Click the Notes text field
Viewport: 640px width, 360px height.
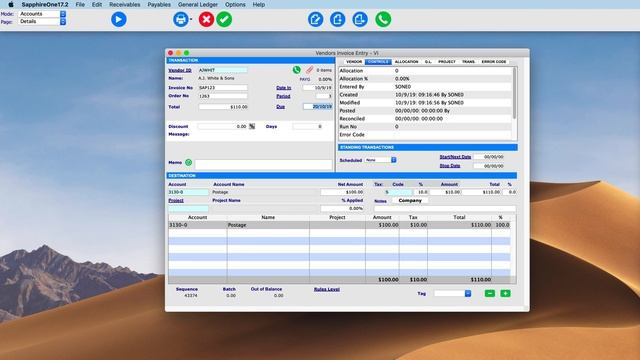pyautogui.click(x=445, y=209)
